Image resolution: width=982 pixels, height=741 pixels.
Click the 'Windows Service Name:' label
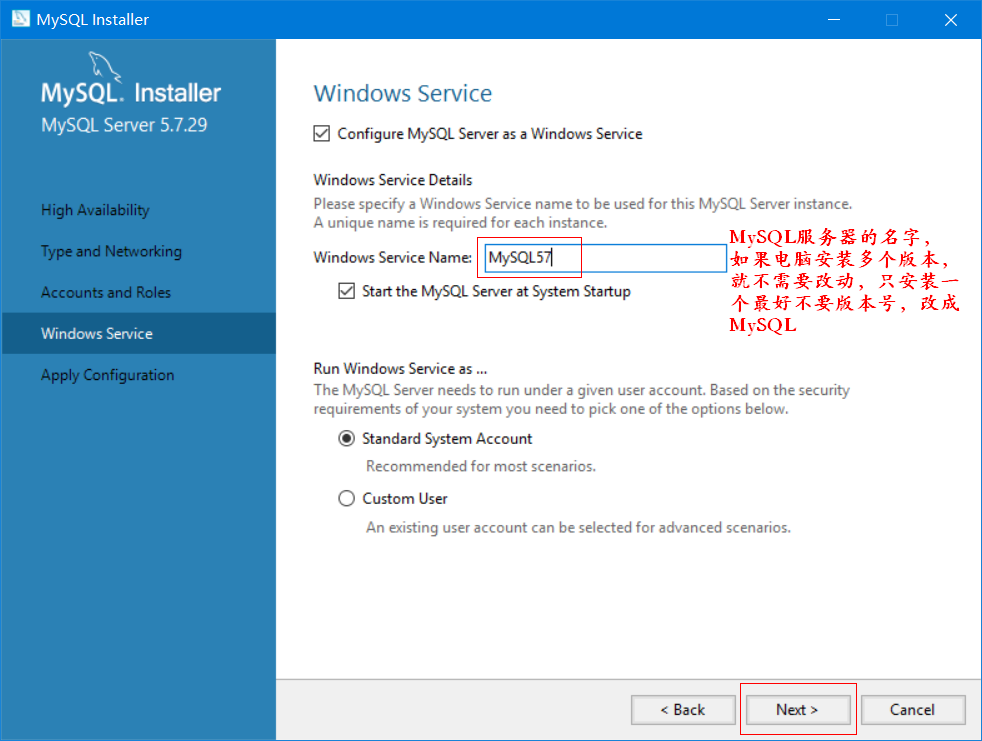393,257
